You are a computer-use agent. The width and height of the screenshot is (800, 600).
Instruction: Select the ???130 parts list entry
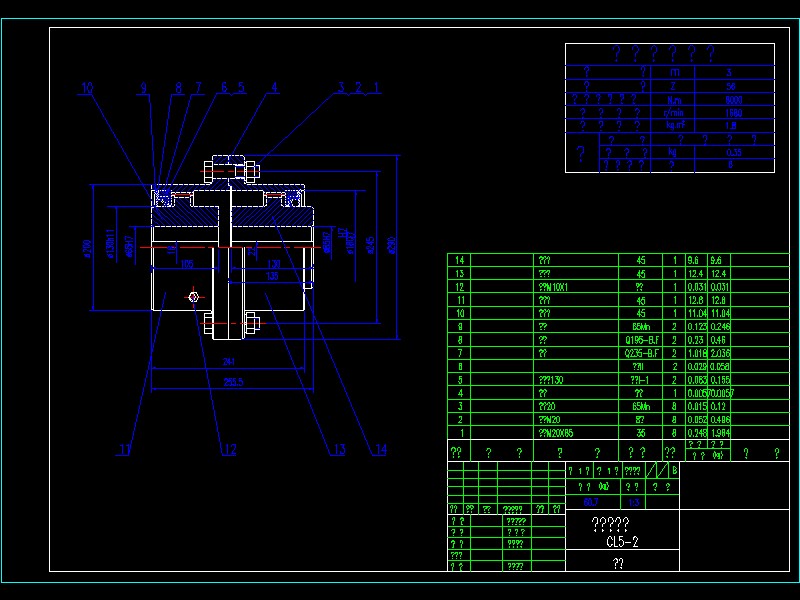pyautogui.click(x=551, y=380)
